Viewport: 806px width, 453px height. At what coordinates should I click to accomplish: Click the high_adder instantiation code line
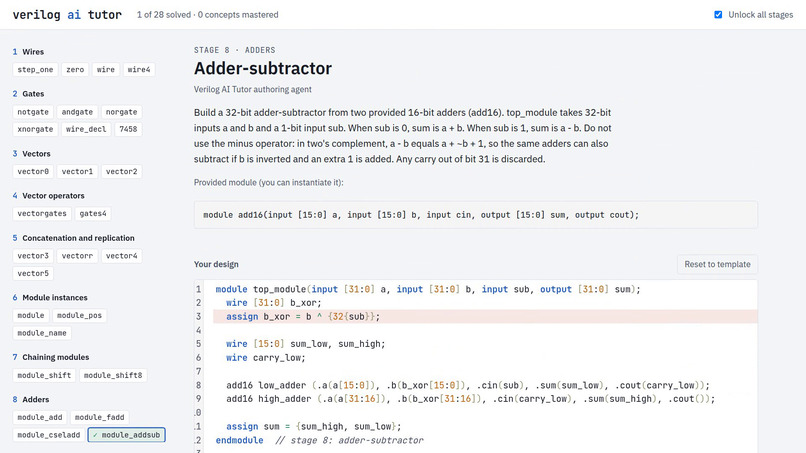(470, 399)
